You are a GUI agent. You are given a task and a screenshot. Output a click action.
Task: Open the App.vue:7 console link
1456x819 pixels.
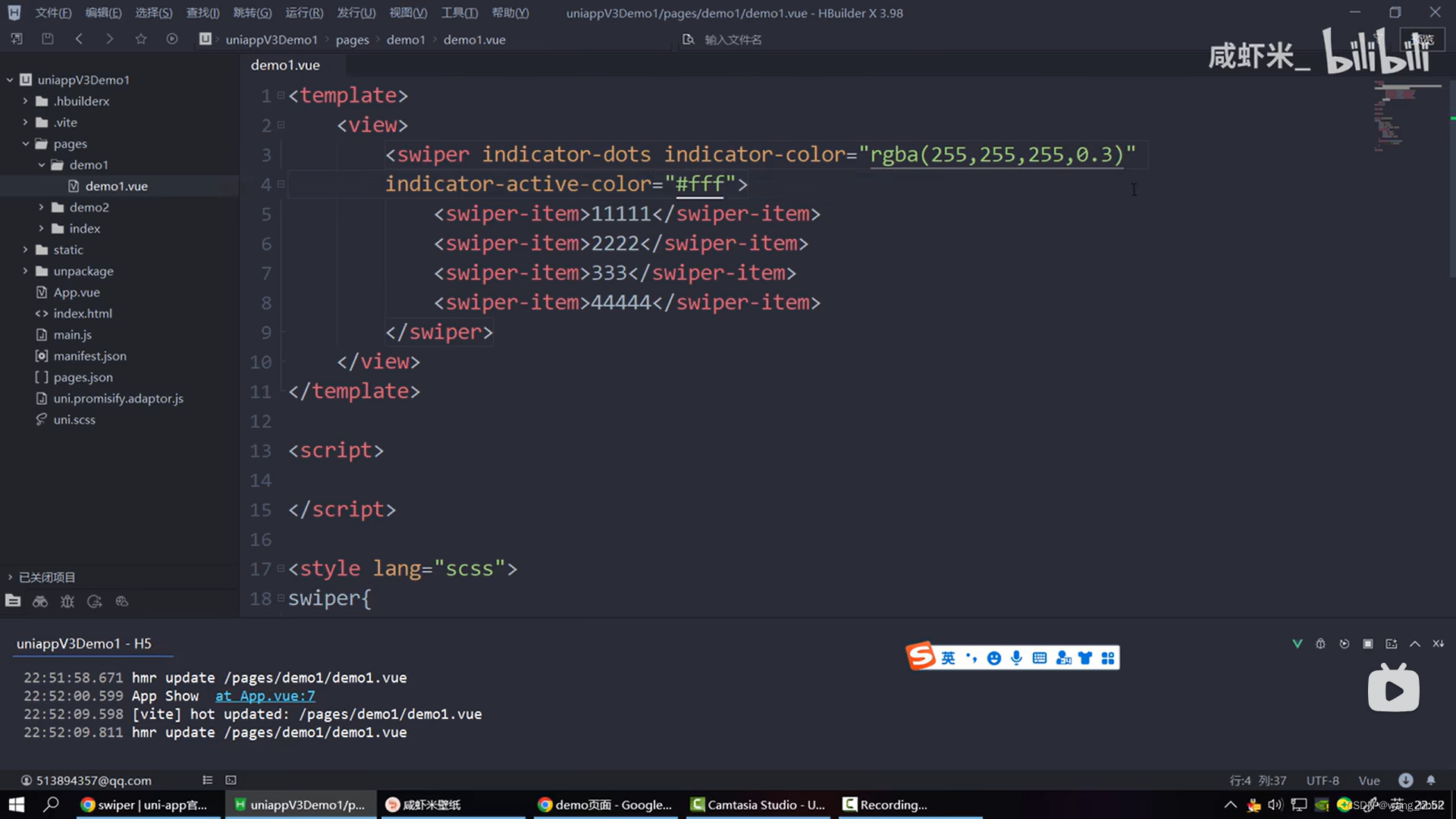click(x=265, y=695)
